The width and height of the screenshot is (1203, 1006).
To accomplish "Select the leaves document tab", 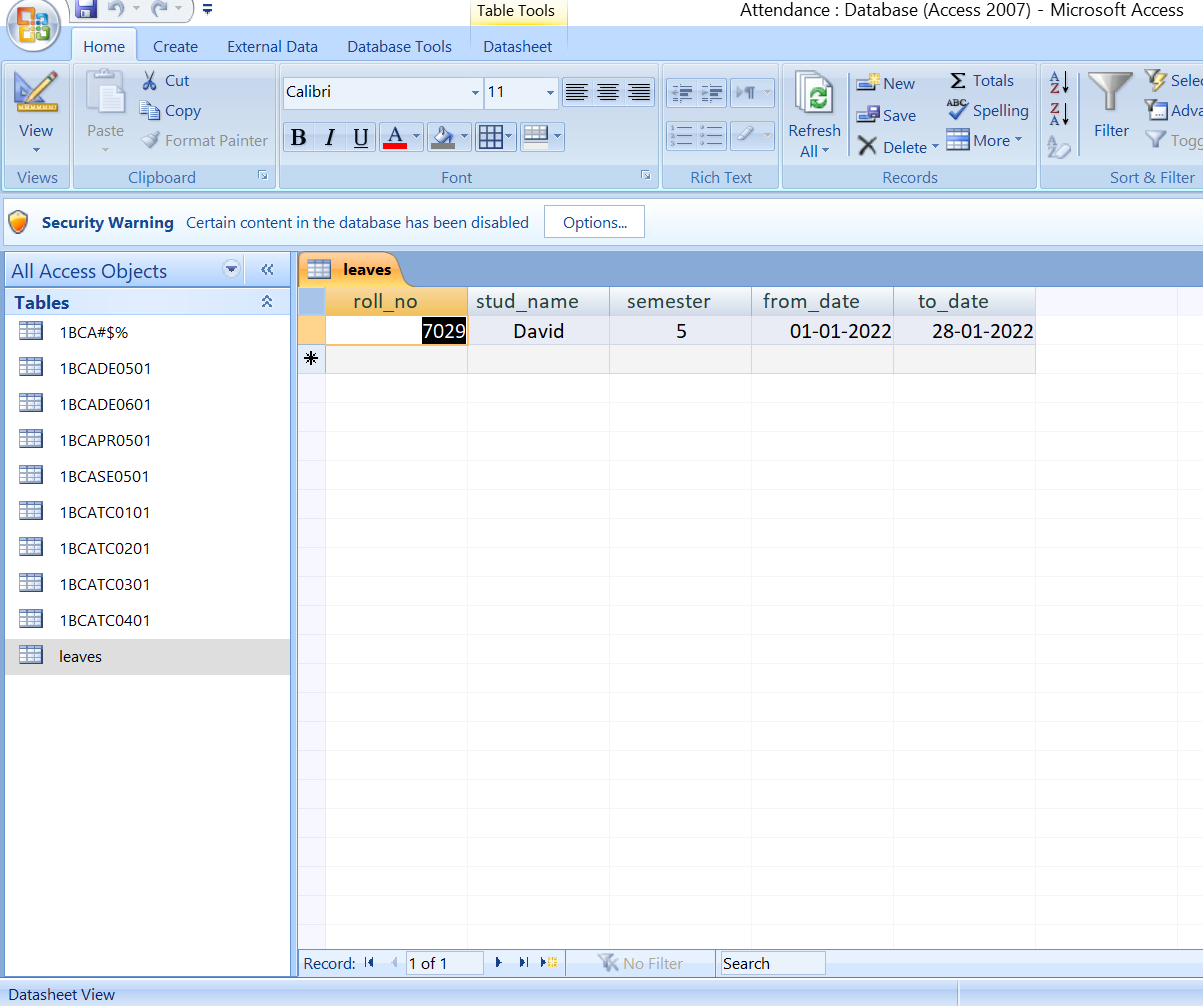I will point(350,269).
